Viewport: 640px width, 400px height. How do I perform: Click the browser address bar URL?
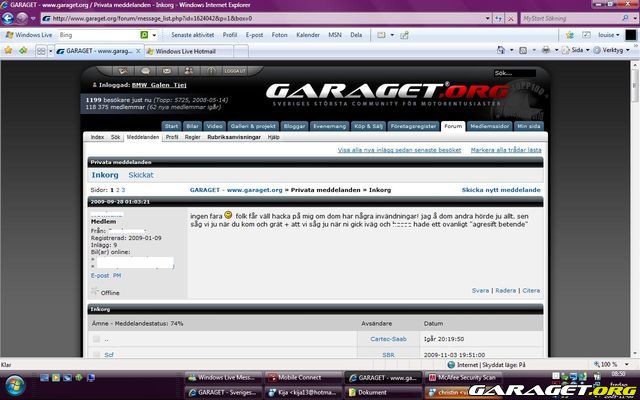click(261, 18)
